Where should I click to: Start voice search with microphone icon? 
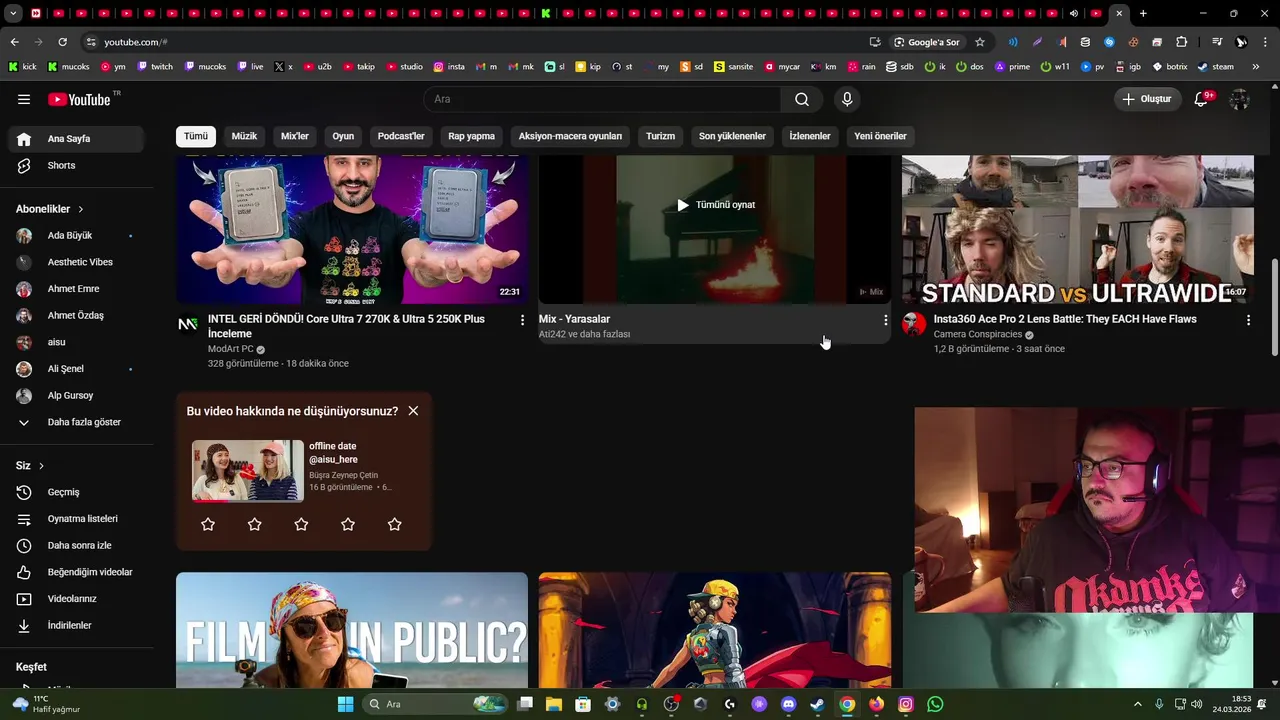pyautogui.click(x=847, y=99)
